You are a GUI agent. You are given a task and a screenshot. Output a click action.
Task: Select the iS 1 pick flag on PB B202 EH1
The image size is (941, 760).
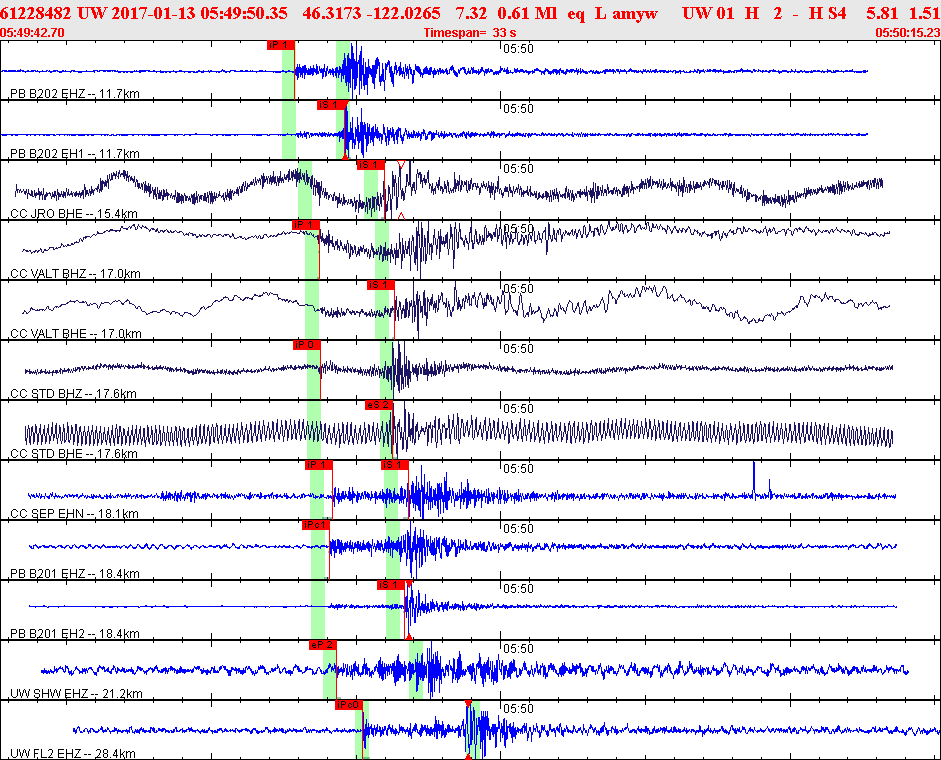pyautogui.click(x=332, y=105)
